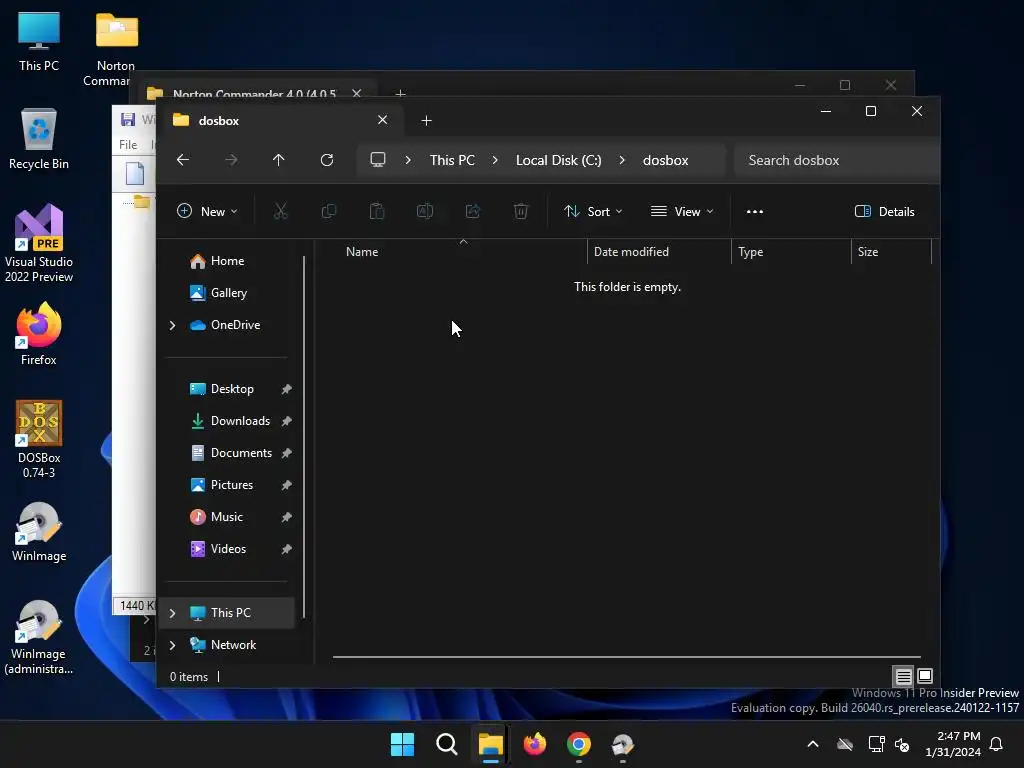Sort by the Size column header

click(x=891, y=251)
